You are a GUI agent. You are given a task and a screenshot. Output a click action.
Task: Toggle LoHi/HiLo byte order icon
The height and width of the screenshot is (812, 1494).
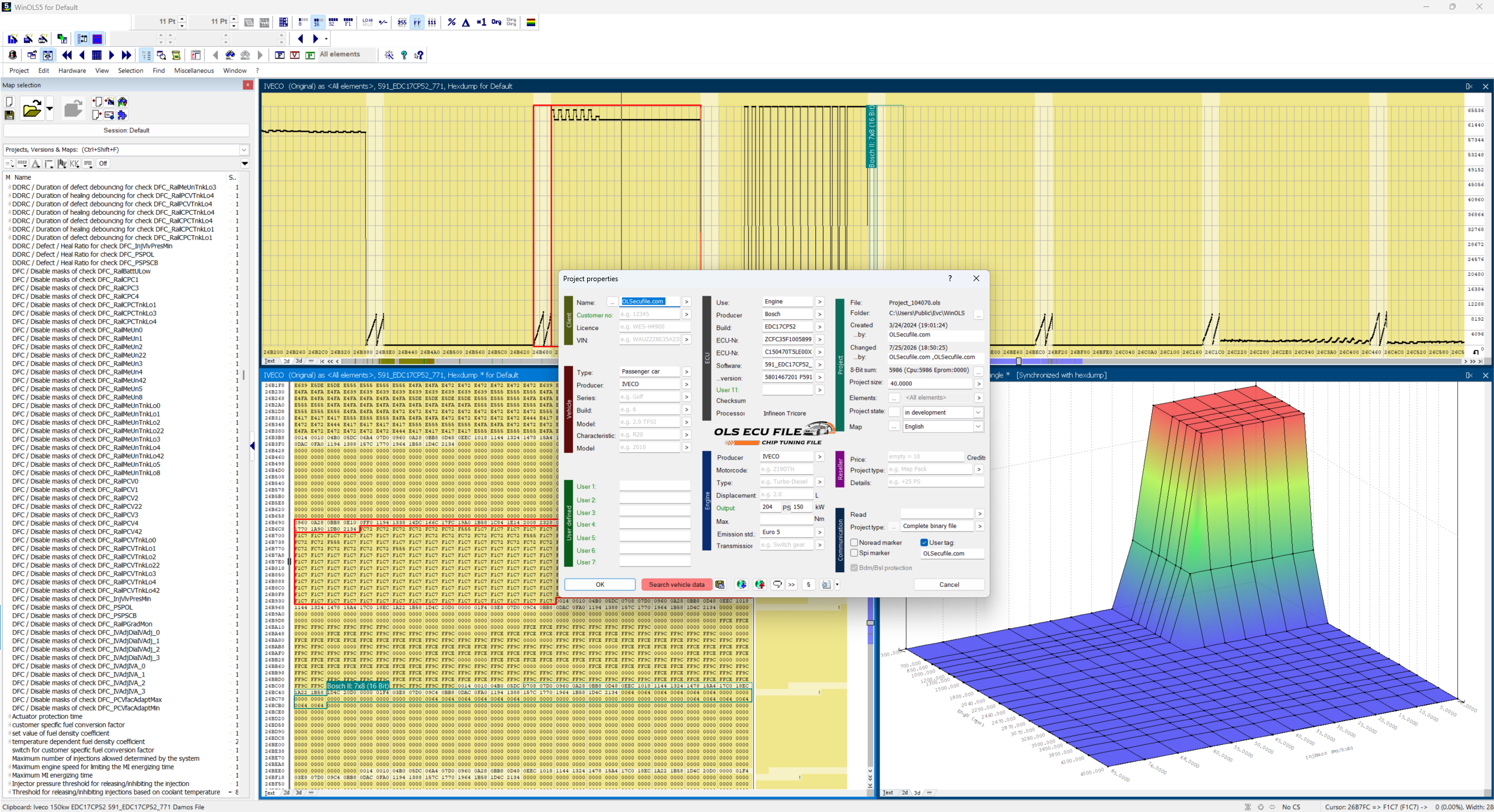tap(367, 22)
